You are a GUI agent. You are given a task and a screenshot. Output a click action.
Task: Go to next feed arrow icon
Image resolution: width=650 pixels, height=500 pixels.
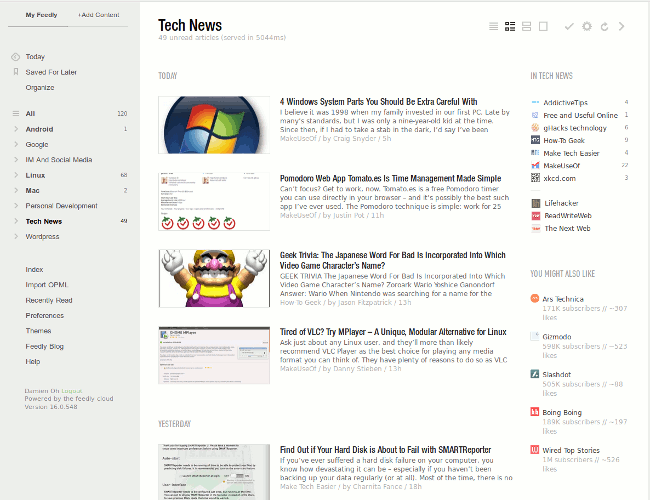621,27
